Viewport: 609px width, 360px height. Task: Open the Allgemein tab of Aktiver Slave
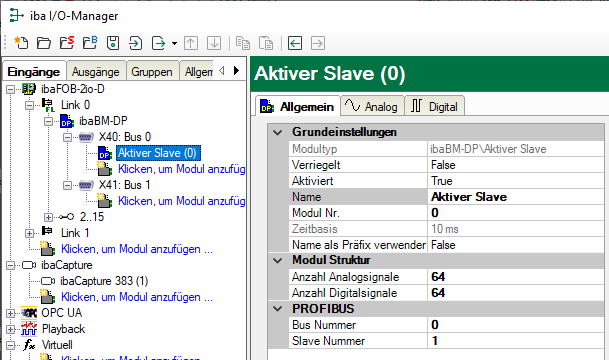point(298,106)
